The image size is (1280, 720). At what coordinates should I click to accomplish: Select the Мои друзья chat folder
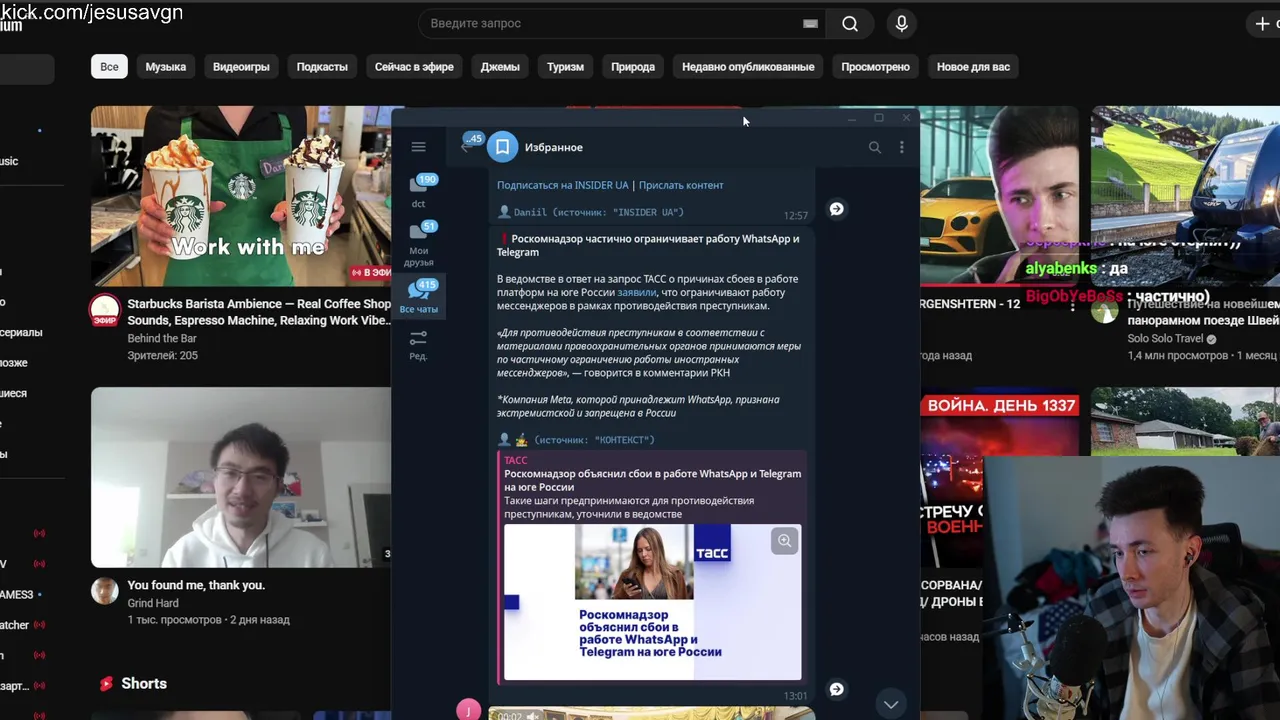pyautogui.click(x=419, y=243)
